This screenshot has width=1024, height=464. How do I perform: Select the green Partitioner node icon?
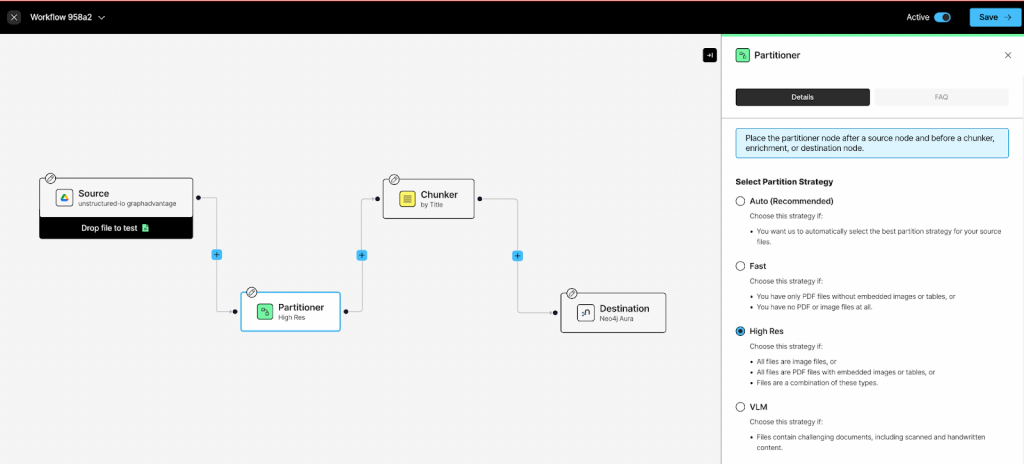tap(264, 312)
